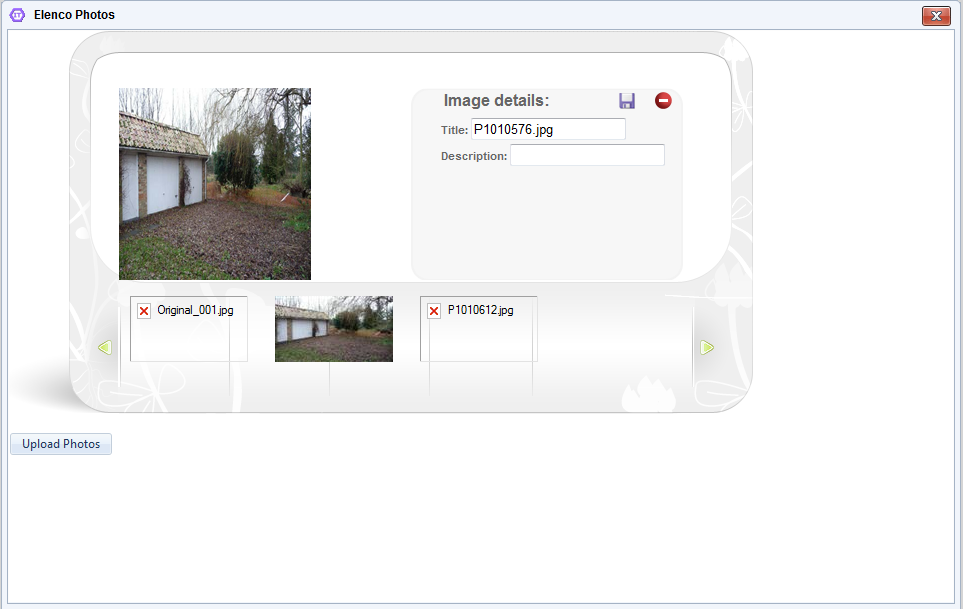Delete the photo using the red minus icon
963x609 pixels.
[663, 101]
